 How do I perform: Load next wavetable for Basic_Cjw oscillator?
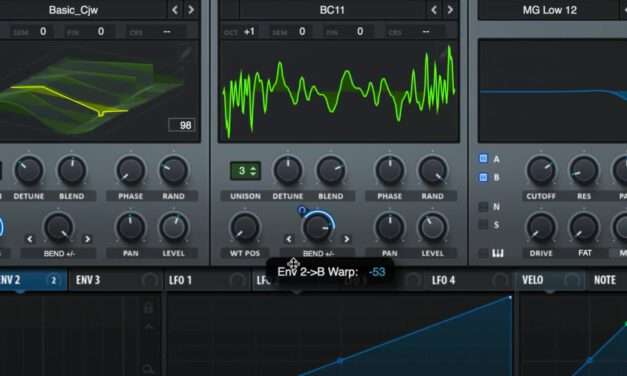point(191,10)
